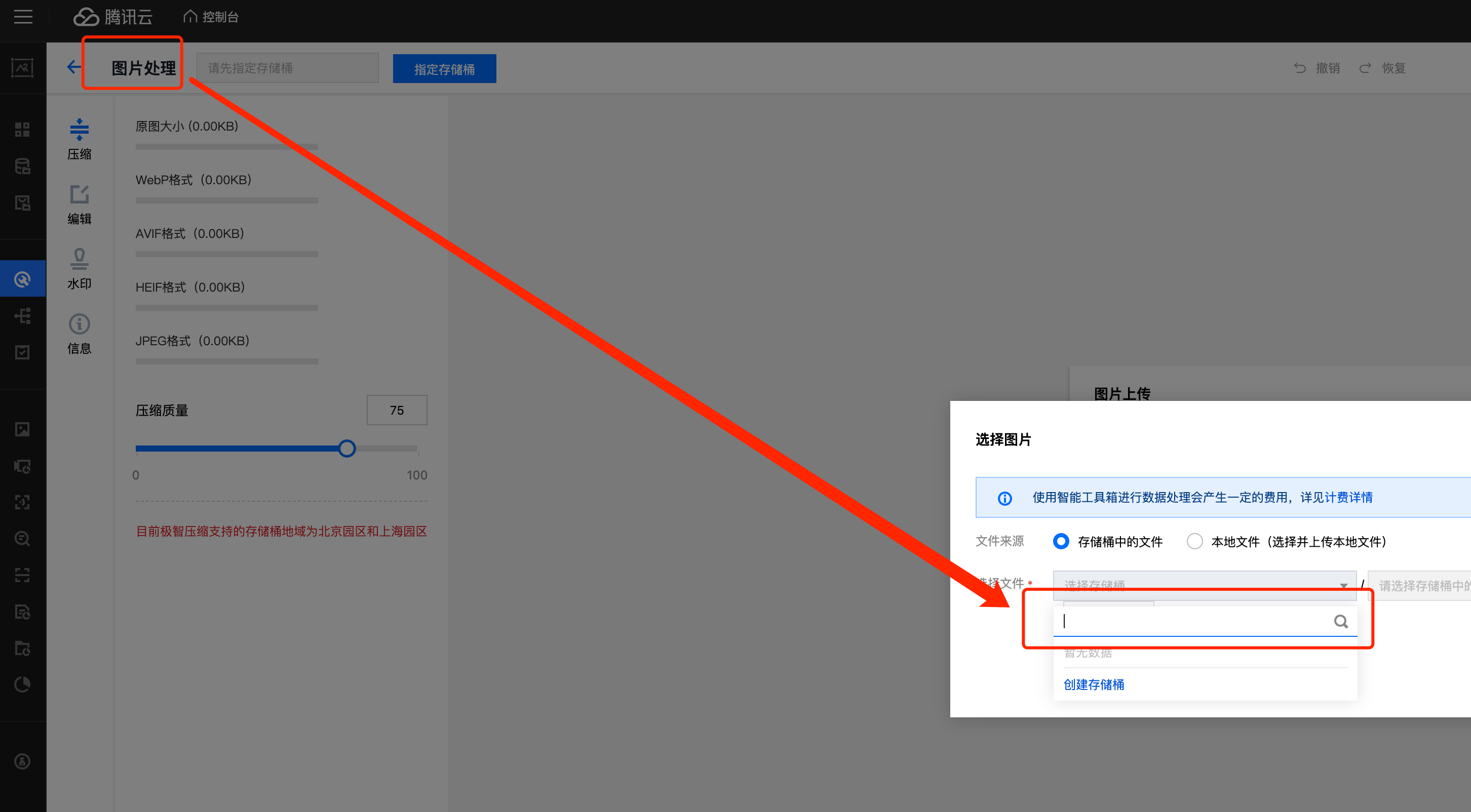
Task: Click the 压缩质量 slider handle
Action: point(346,449)
